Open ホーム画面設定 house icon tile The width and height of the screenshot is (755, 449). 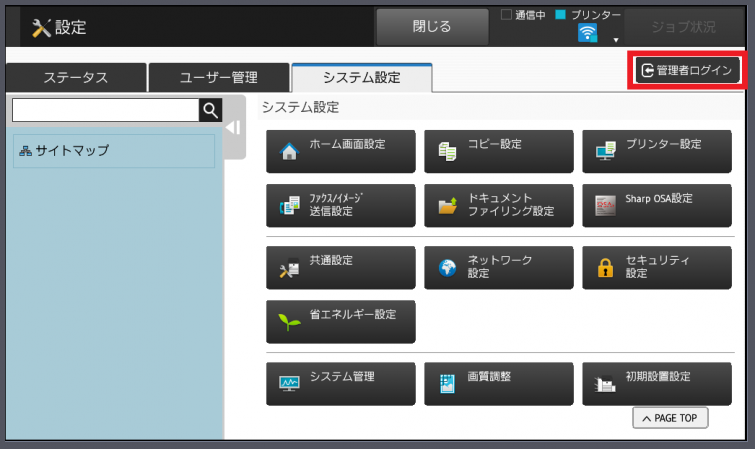tap(340, 151)
